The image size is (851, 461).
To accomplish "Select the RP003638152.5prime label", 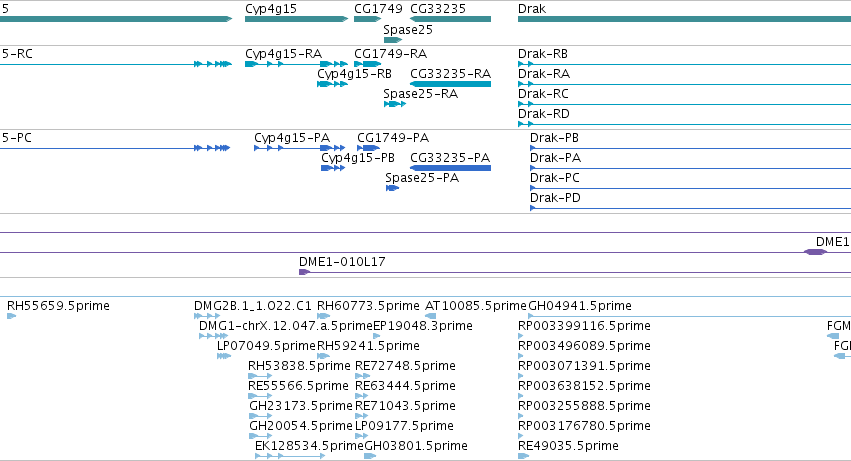I will 584,386.
